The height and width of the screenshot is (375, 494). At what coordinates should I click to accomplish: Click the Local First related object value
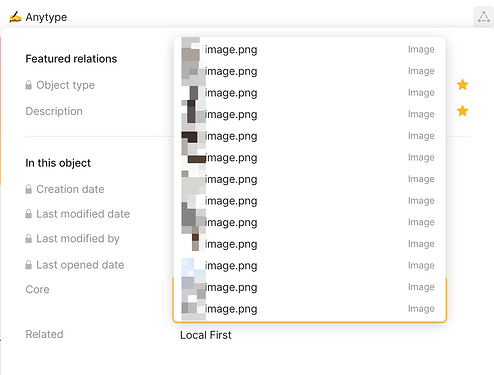206,335
